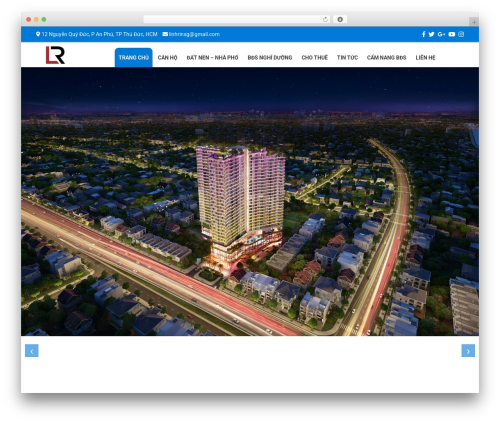
Task: Minimize the browser window with yellow button
Action: pyautogui.click(x=36, y=19)
